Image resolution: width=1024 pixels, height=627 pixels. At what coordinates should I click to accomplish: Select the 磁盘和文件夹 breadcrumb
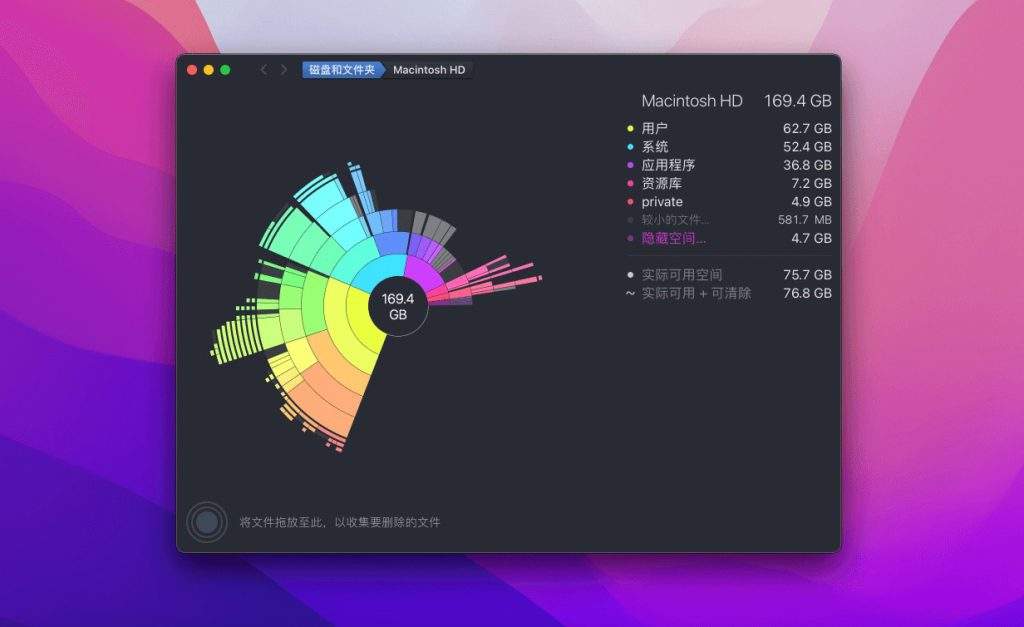tap(341, 70)
